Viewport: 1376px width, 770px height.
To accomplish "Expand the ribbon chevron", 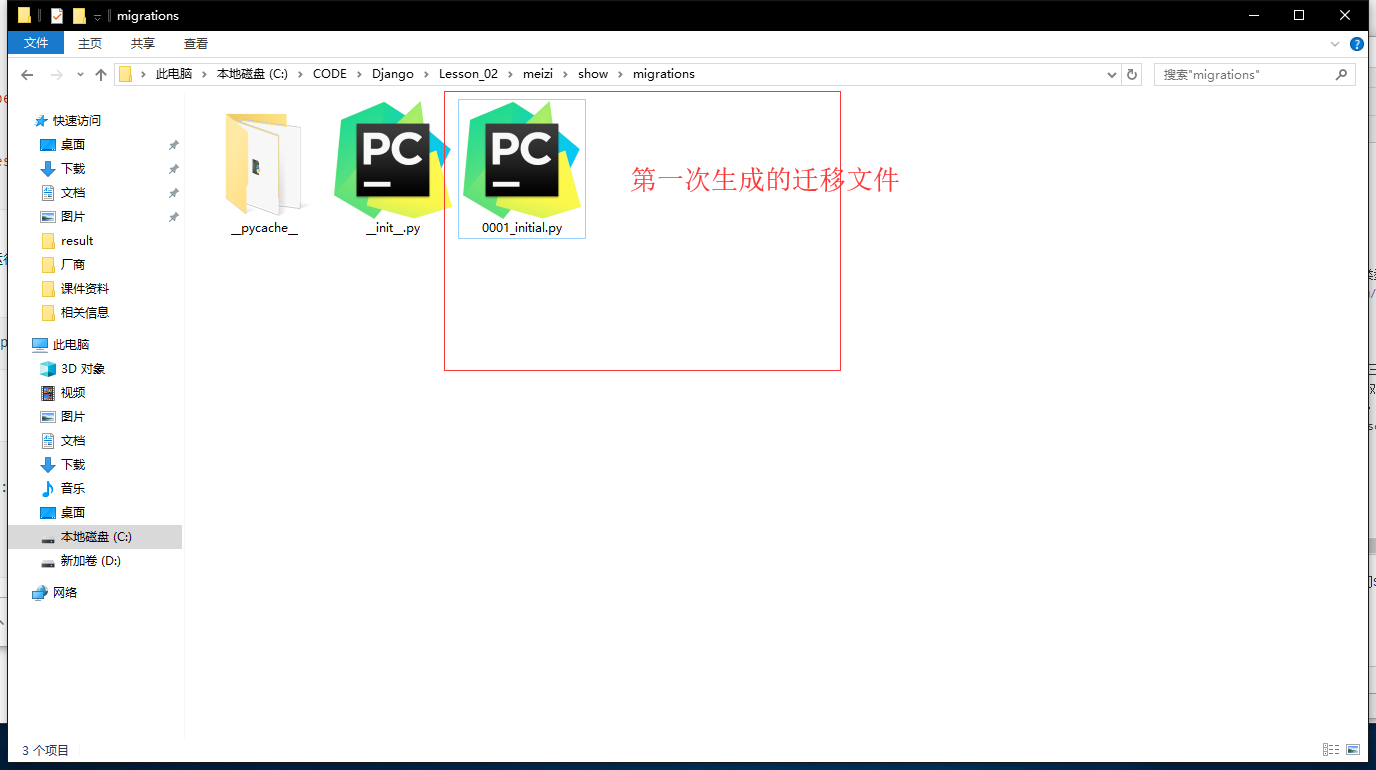I will pos(1335,44).
